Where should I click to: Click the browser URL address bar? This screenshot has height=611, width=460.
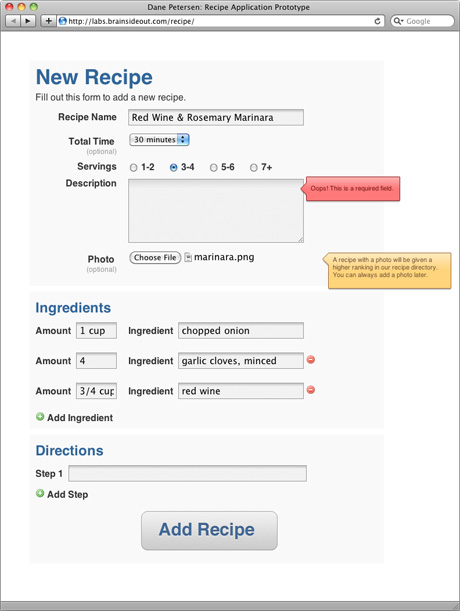(x=221, y=21)
